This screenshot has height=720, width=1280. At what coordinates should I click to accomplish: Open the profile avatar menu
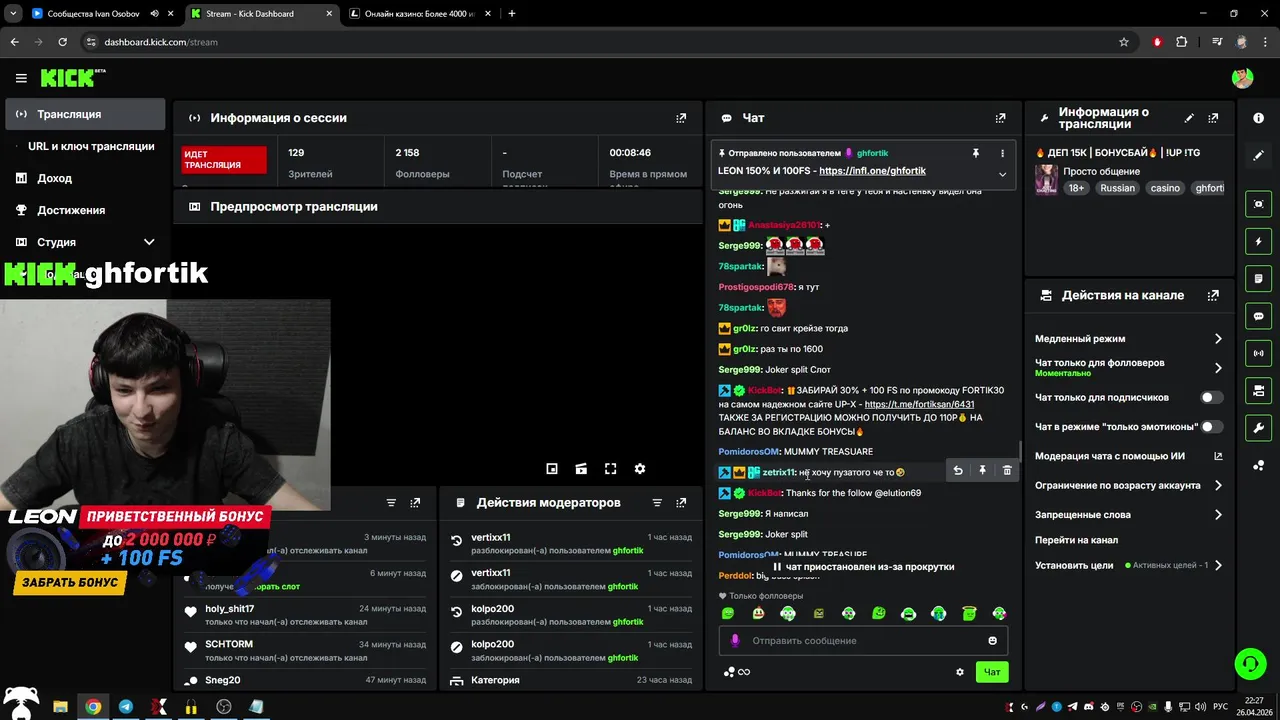(1242, 78)
